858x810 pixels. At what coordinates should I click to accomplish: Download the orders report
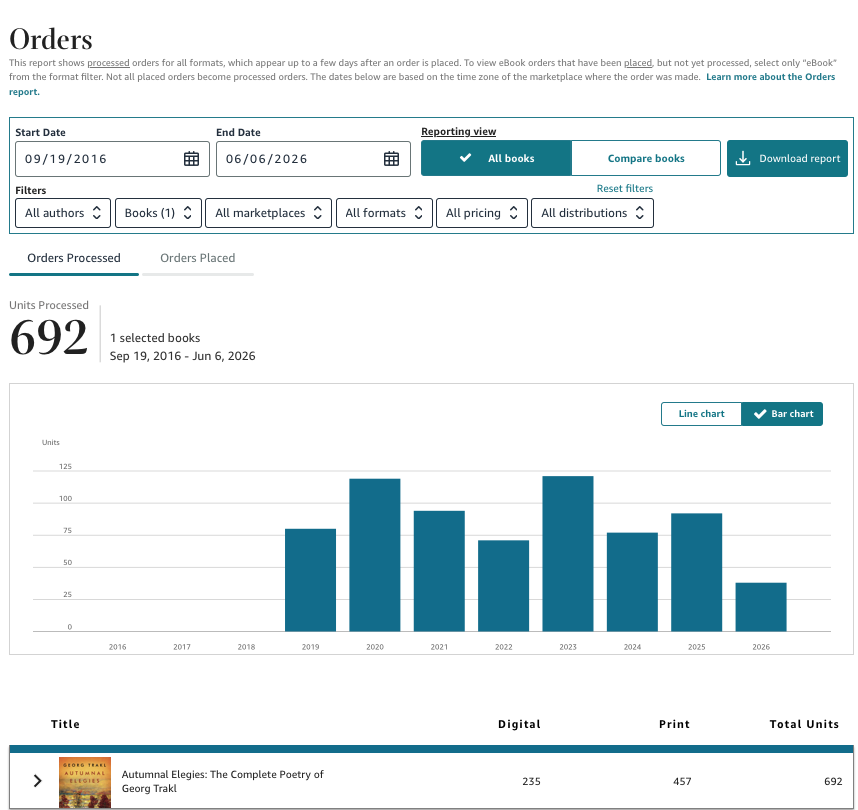787,158
